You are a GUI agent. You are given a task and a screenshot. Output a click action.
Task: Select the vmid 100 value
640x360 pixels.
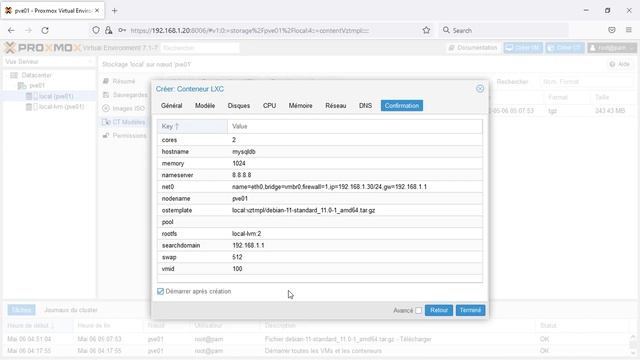[237, 269]
